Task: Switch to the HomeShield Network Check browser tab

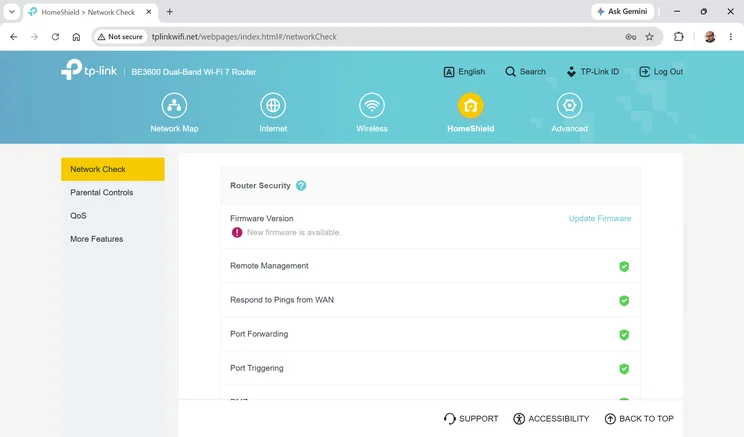Action: pos(88,12)
